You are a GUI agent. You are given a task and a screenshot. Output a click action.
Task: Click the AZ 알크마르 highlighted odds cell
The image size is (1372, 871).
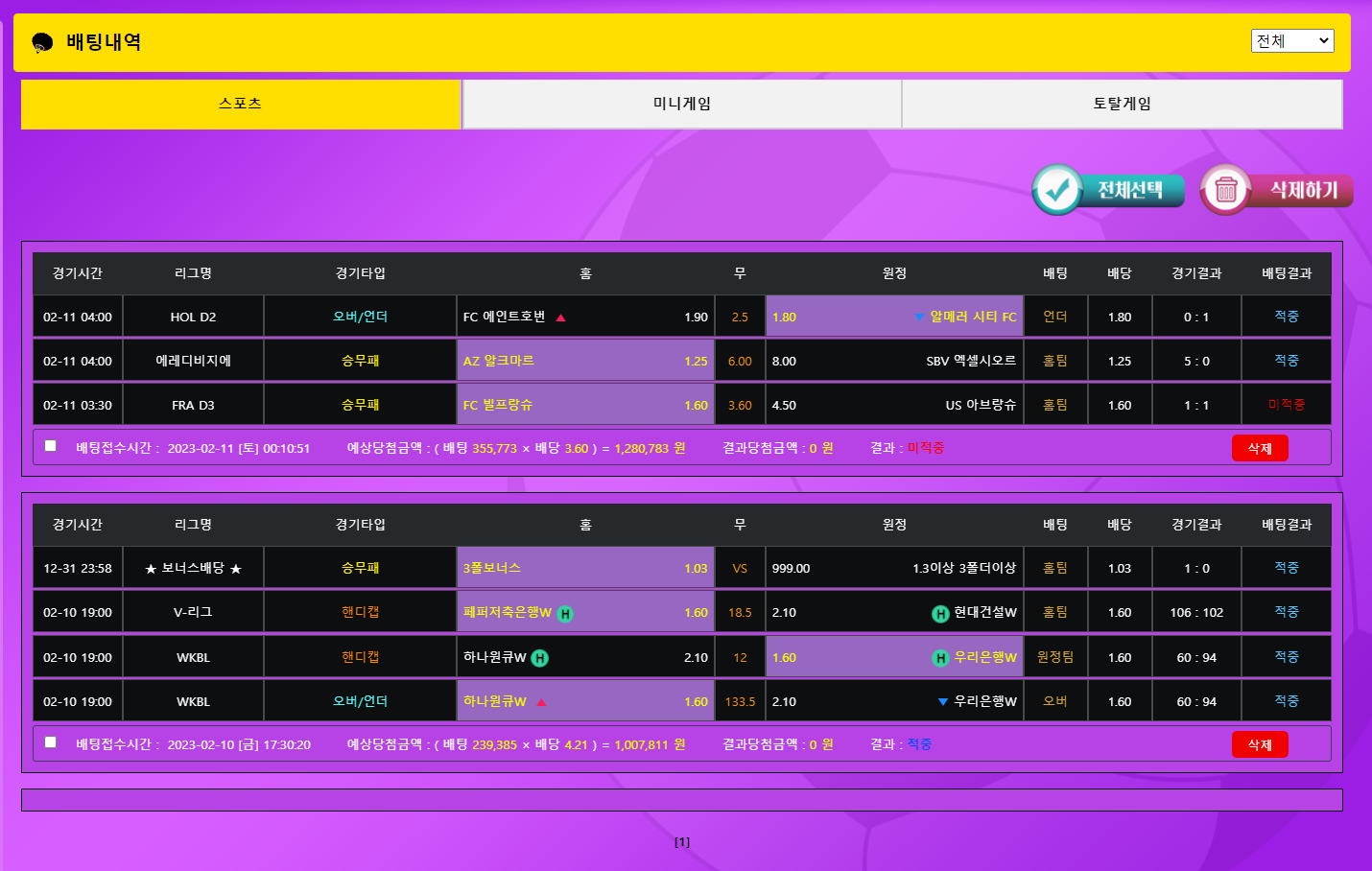point(585,361)
